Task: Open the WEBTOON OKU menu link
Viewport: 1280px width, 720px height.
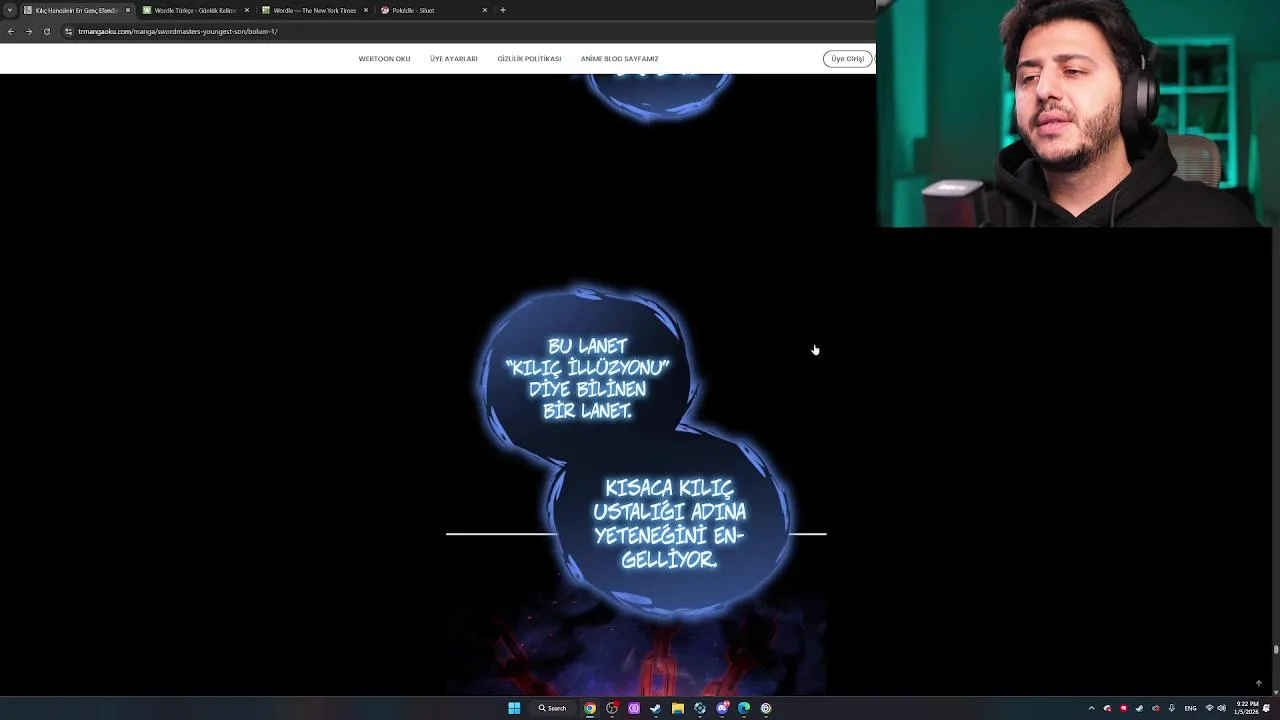Action: coord(384,59)
